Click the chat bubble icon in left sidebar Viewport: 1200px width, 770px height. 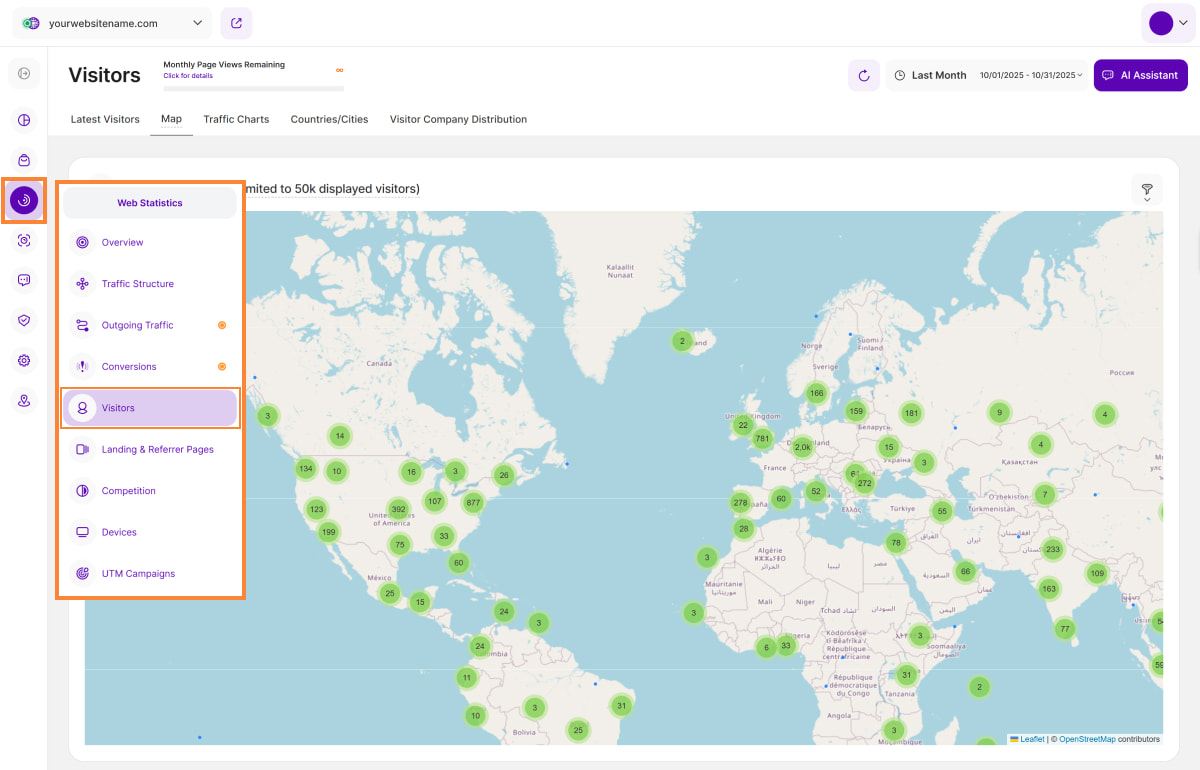[24, 281]
